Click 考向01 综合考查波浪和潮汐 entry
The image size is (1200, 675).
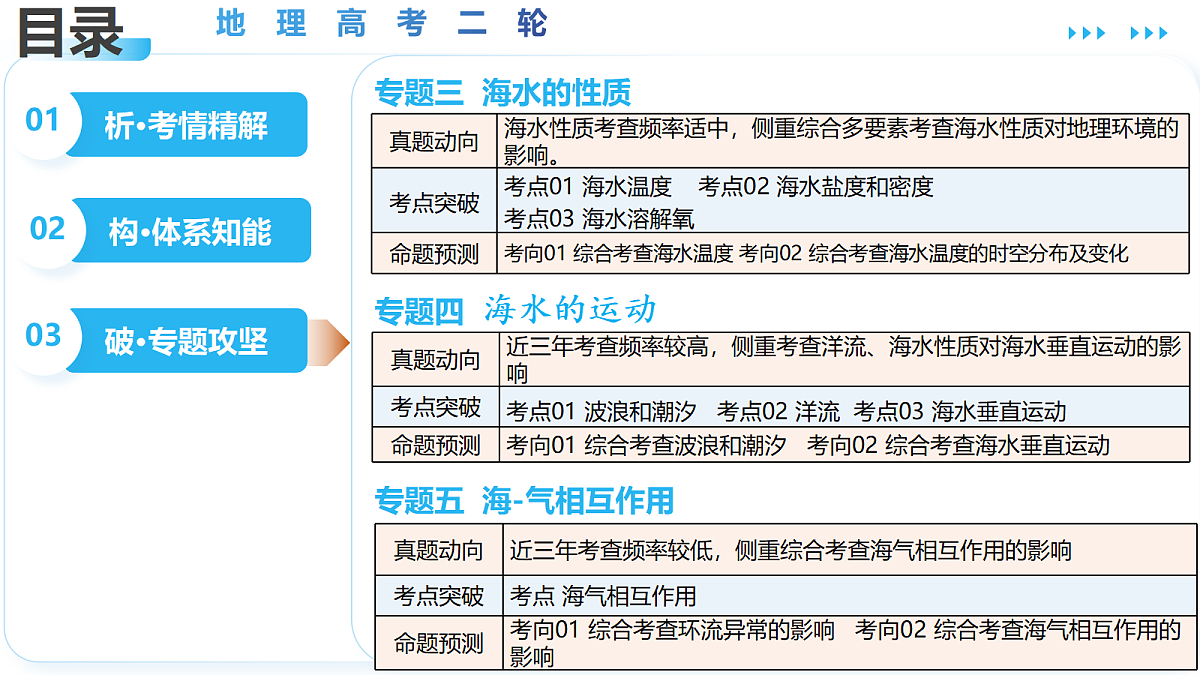[x=646, y=445]
